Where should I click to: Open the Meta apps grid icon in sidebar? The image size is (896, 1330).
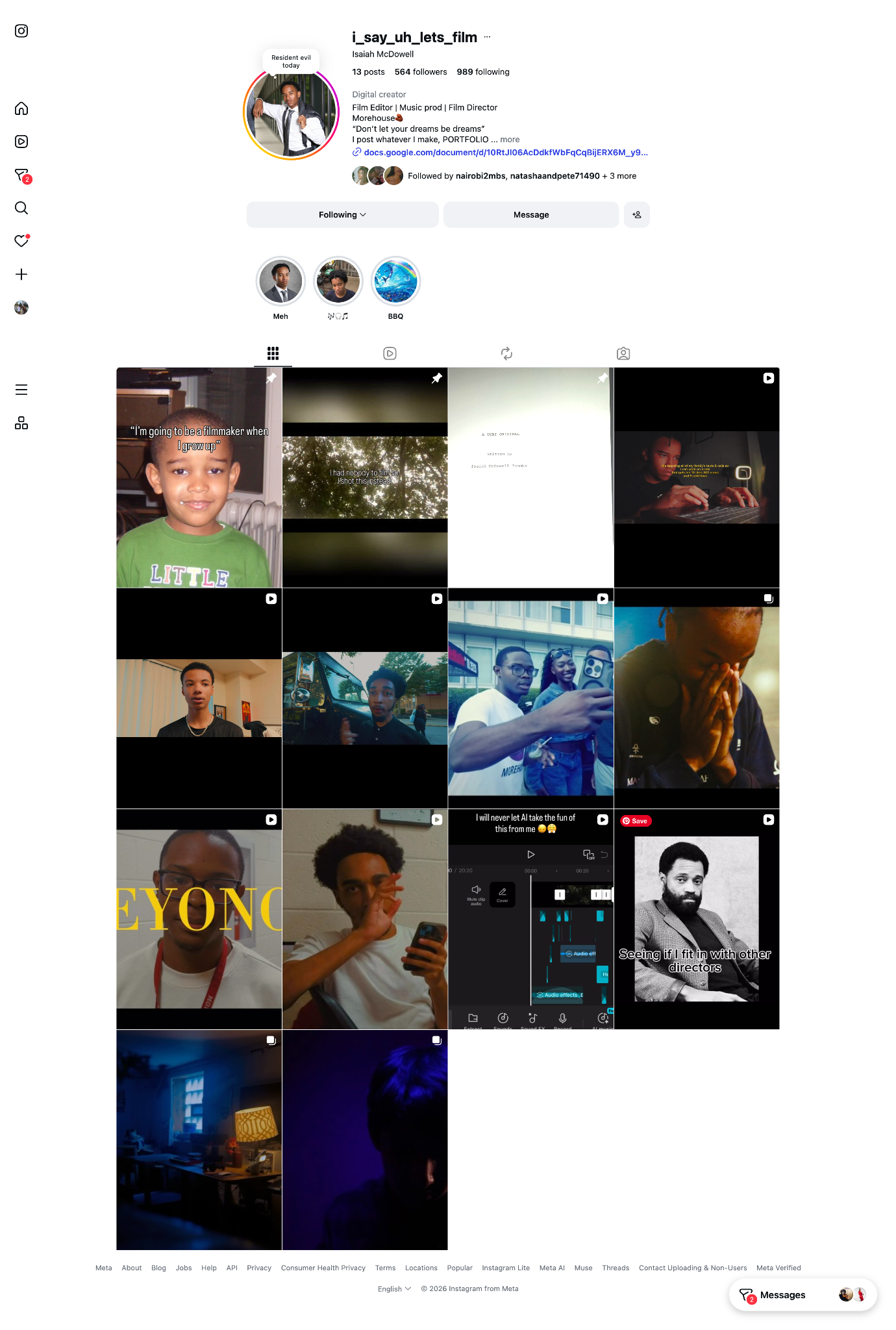[21, 423]
